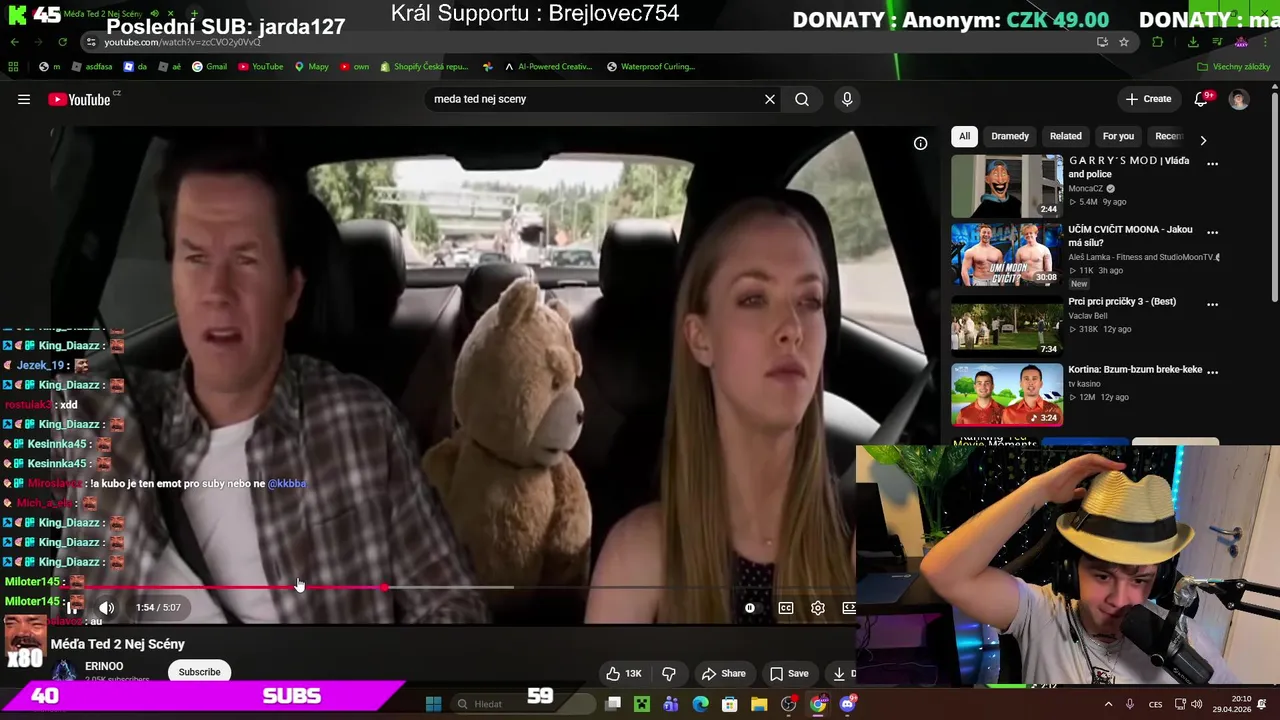
Task: Select the Related filter chip
Action: click(1066, 136)
